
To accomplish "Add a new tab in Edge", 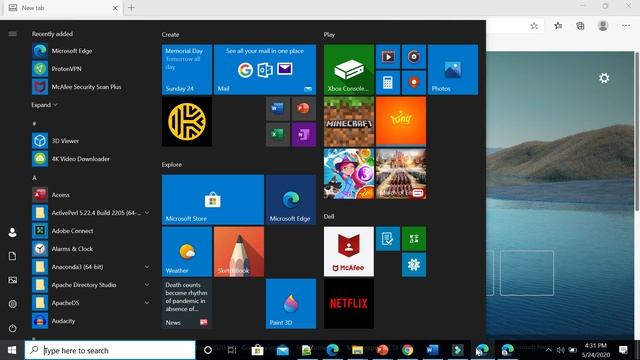I will tap(131, 7).
